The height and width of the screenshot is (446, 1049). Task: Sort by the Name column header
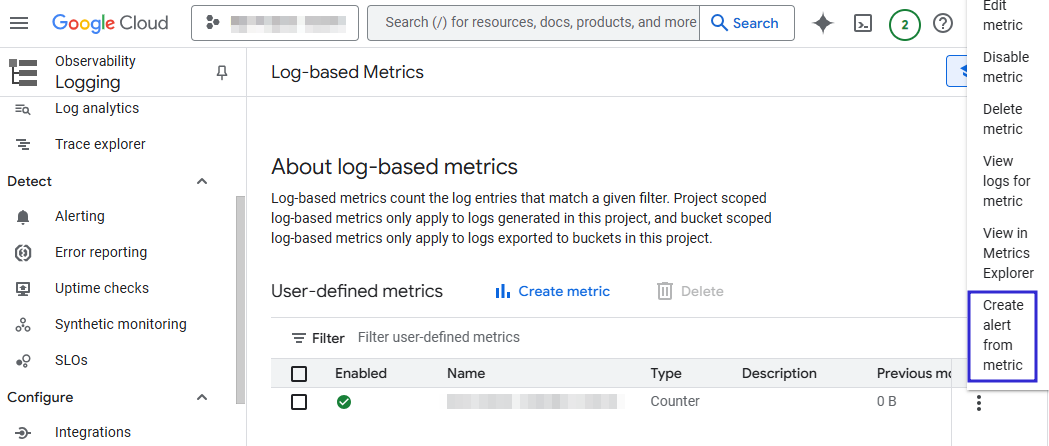point(466,374)
